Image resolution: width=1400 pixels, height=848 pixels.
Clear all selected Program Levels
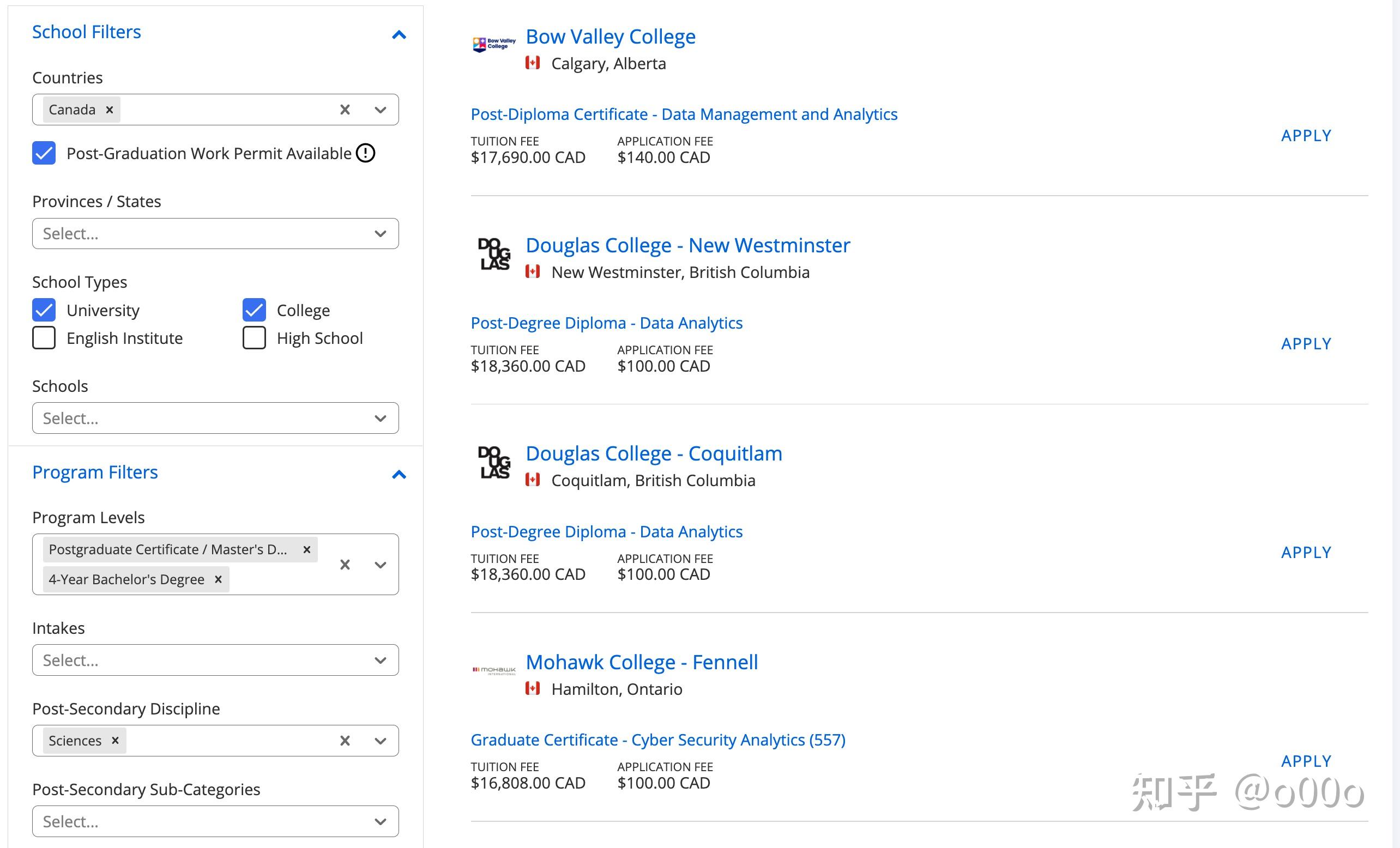pos(345,565)
